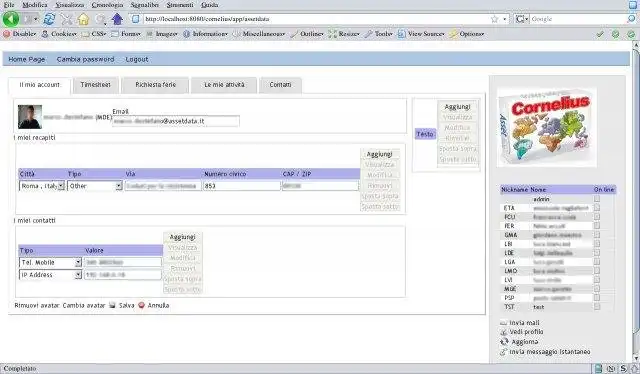The height and width of the screenshot is (374, 640).
Task: Click the Vedi profilo icon
Action: [x=504, y=332]
